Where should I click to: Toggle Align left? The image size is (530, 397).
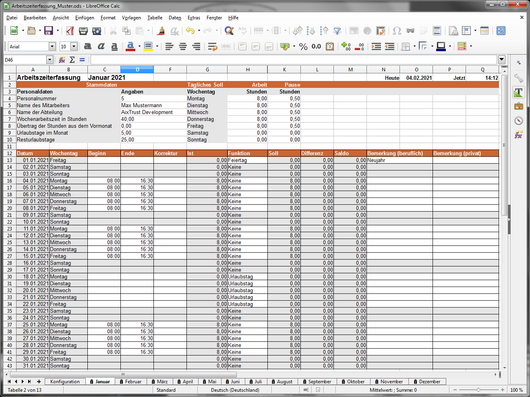169,46
